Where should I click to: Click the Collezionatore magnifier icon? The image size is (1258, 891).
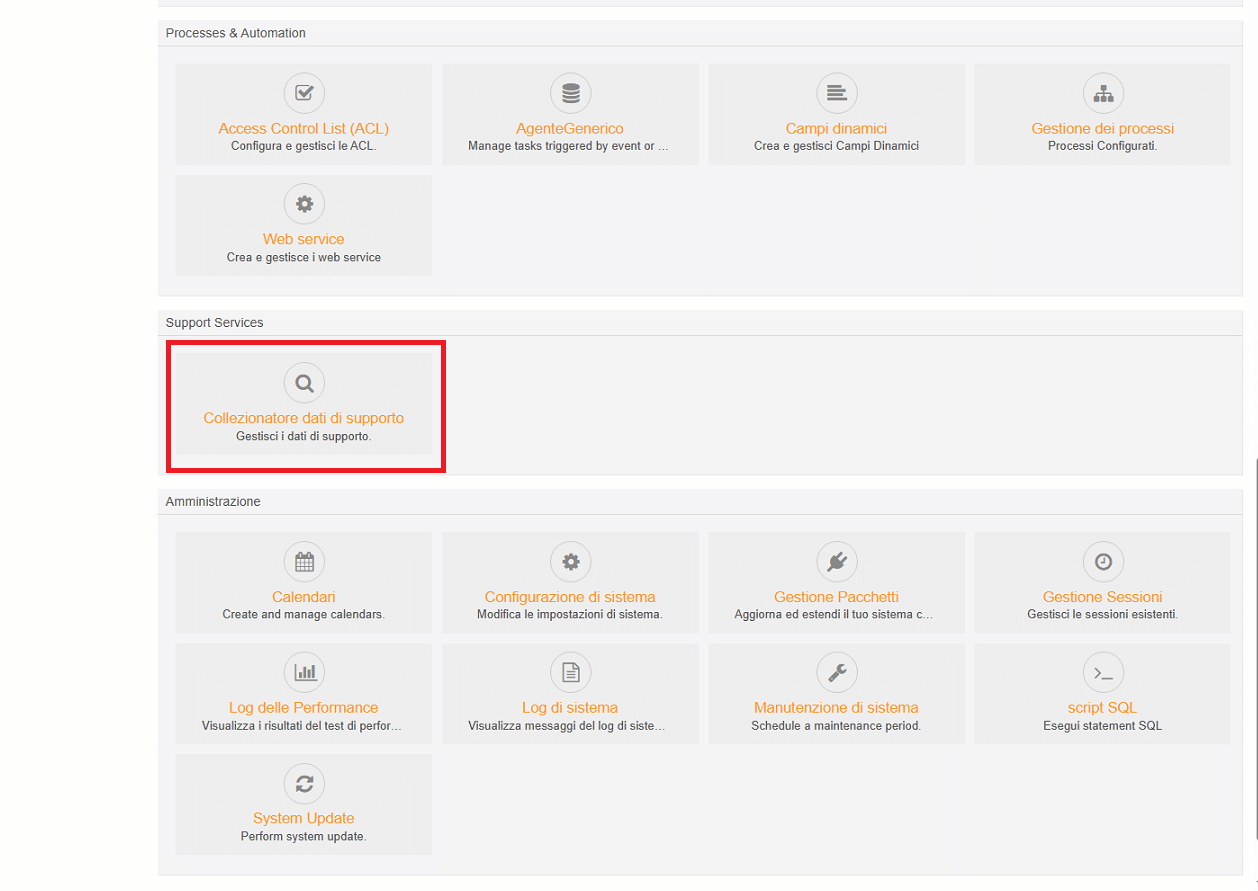point(304,383)
